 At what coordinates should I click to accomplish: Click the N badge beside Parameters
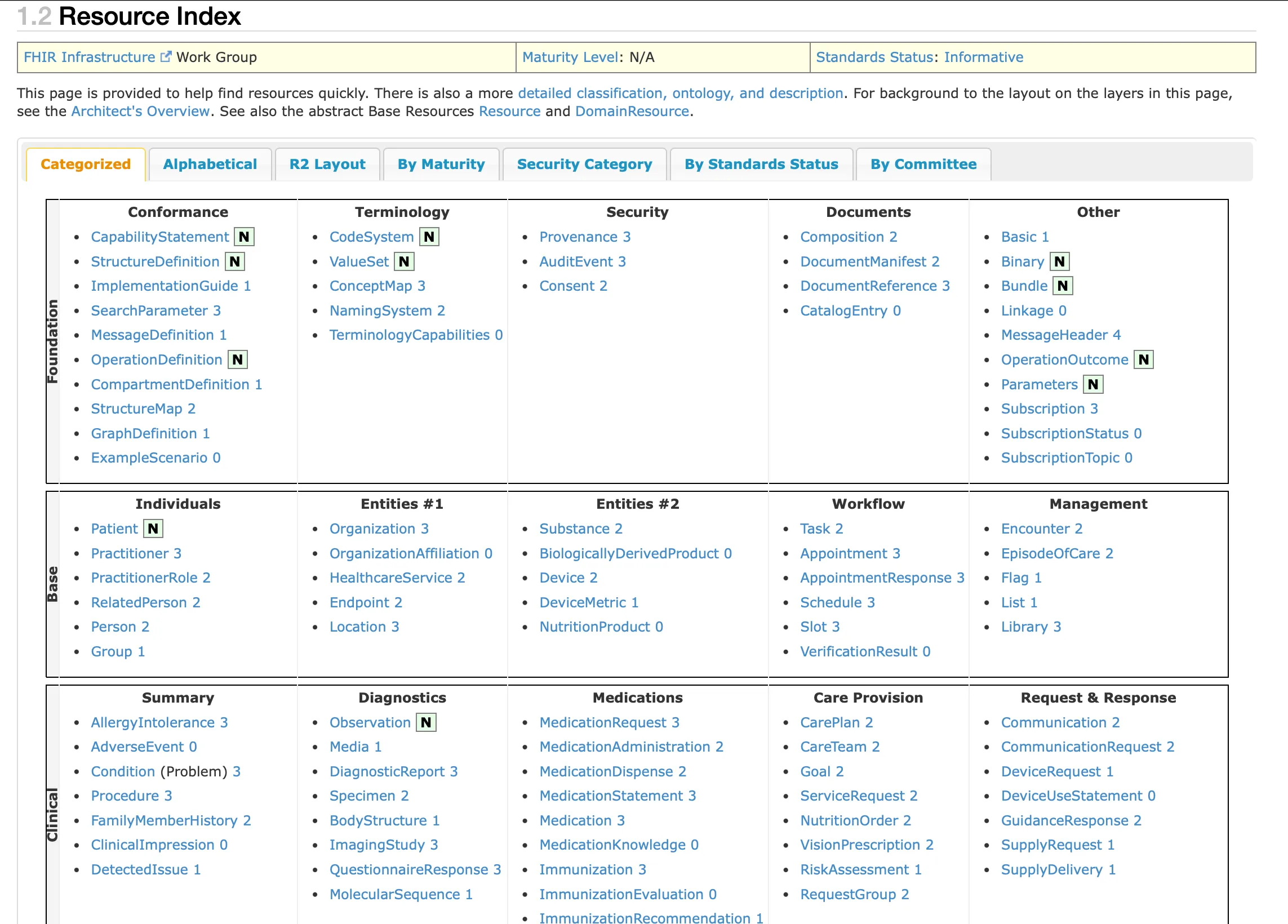point(1093,384)
